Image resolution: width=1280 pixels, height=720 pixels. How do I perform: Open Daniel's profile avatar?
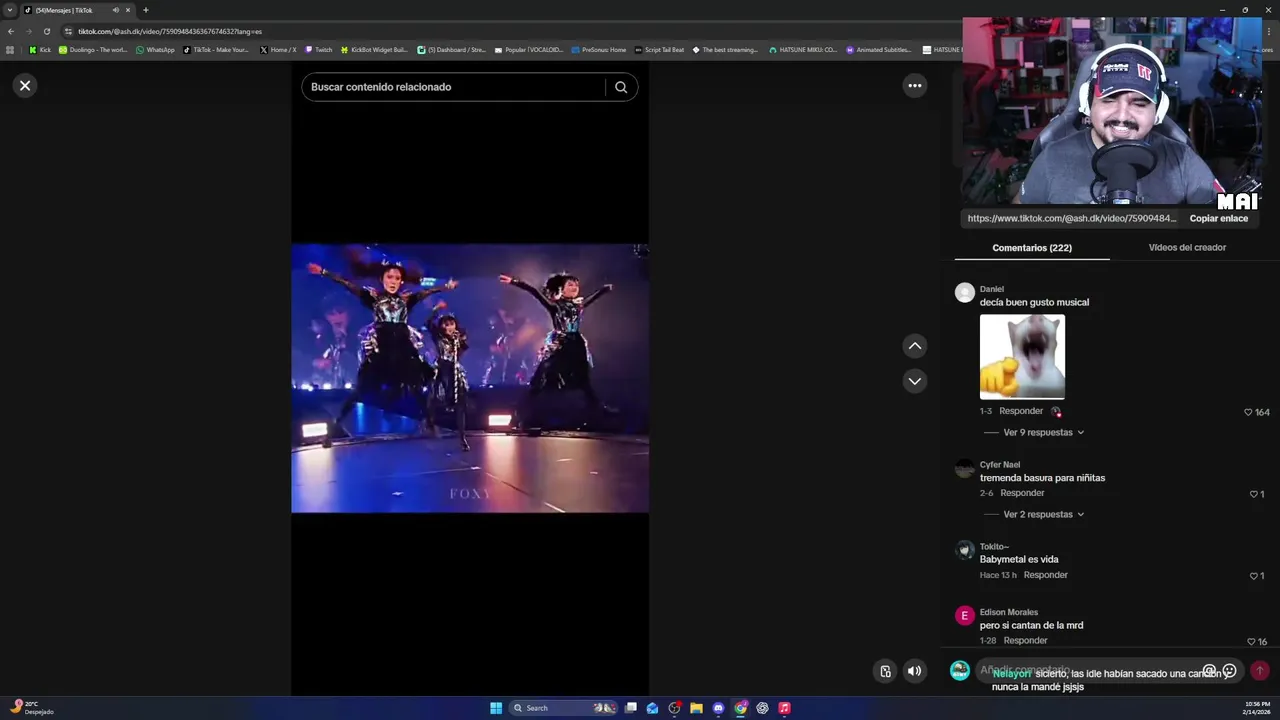964,293
